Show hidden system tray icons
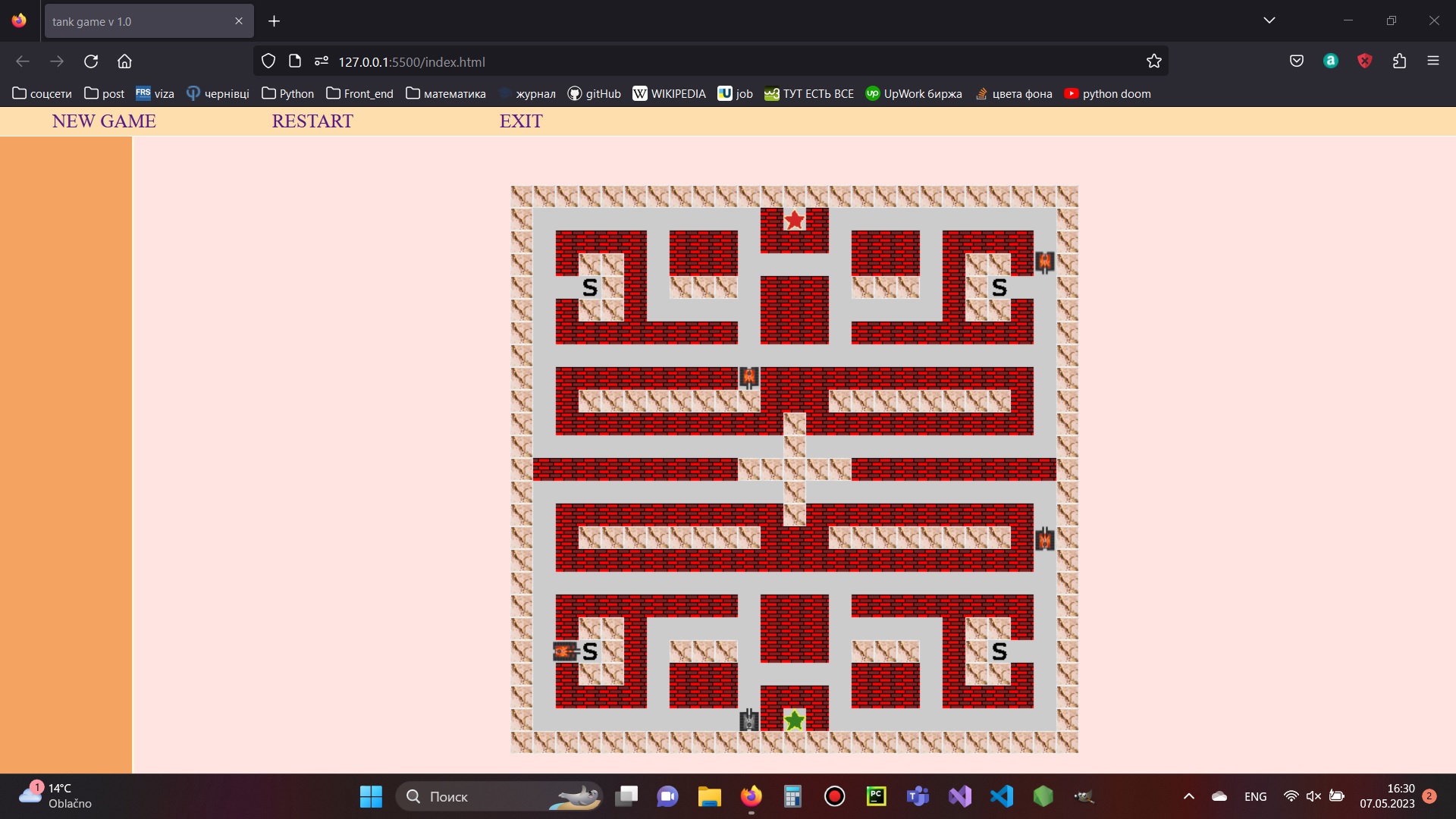The width and height of the screenshot is (1456, 819). click(x=1188, y=796)
